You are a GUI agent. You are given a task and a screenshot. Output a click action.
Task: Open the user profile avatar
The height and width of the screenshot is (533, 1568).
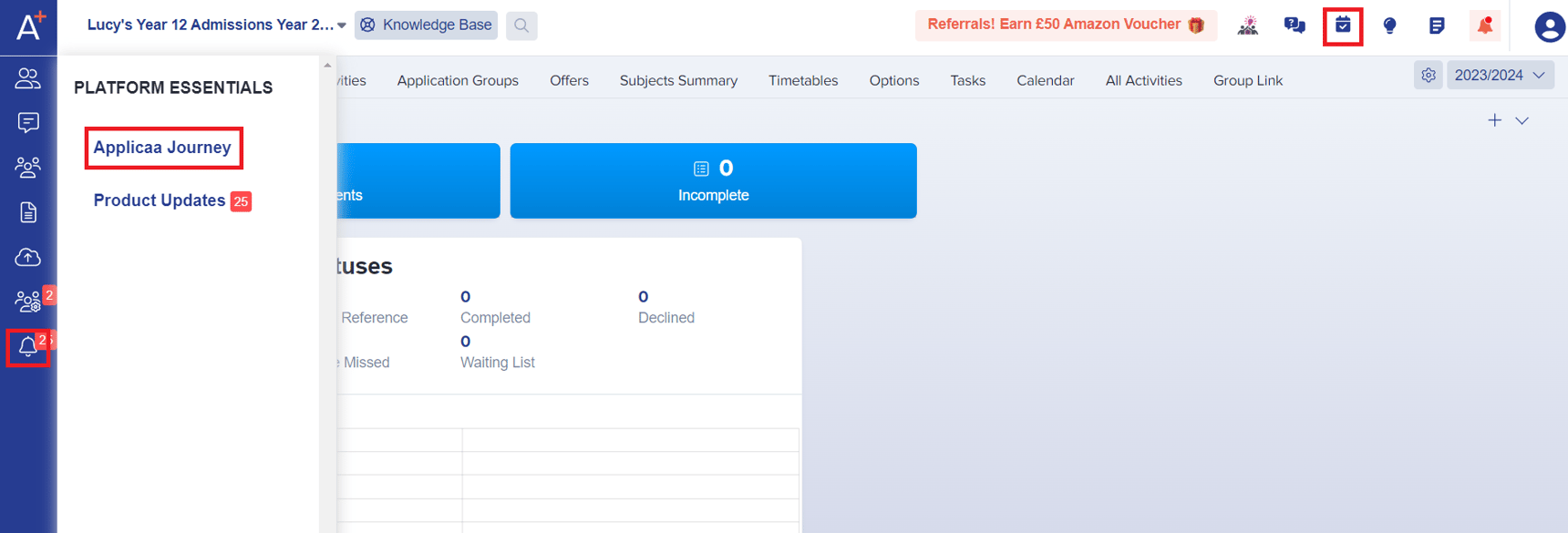(1549, 26)
